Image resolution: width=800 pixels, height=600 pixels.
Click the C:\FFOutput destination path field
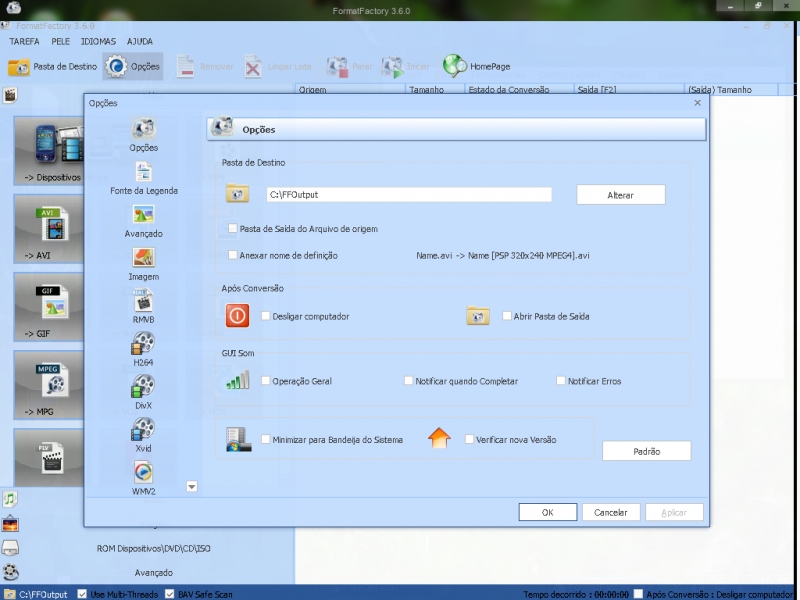[409, 194]
